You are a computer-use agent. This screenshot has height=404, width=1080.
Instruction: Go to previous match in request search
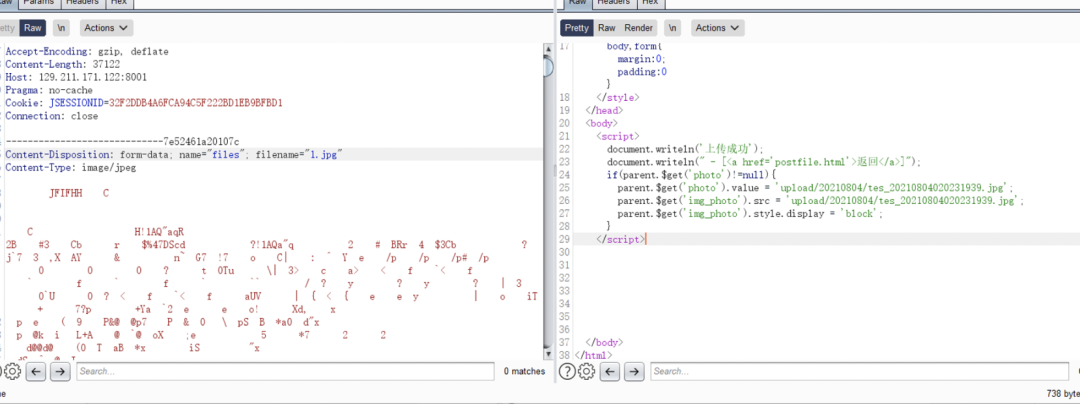tap(37, 372)
